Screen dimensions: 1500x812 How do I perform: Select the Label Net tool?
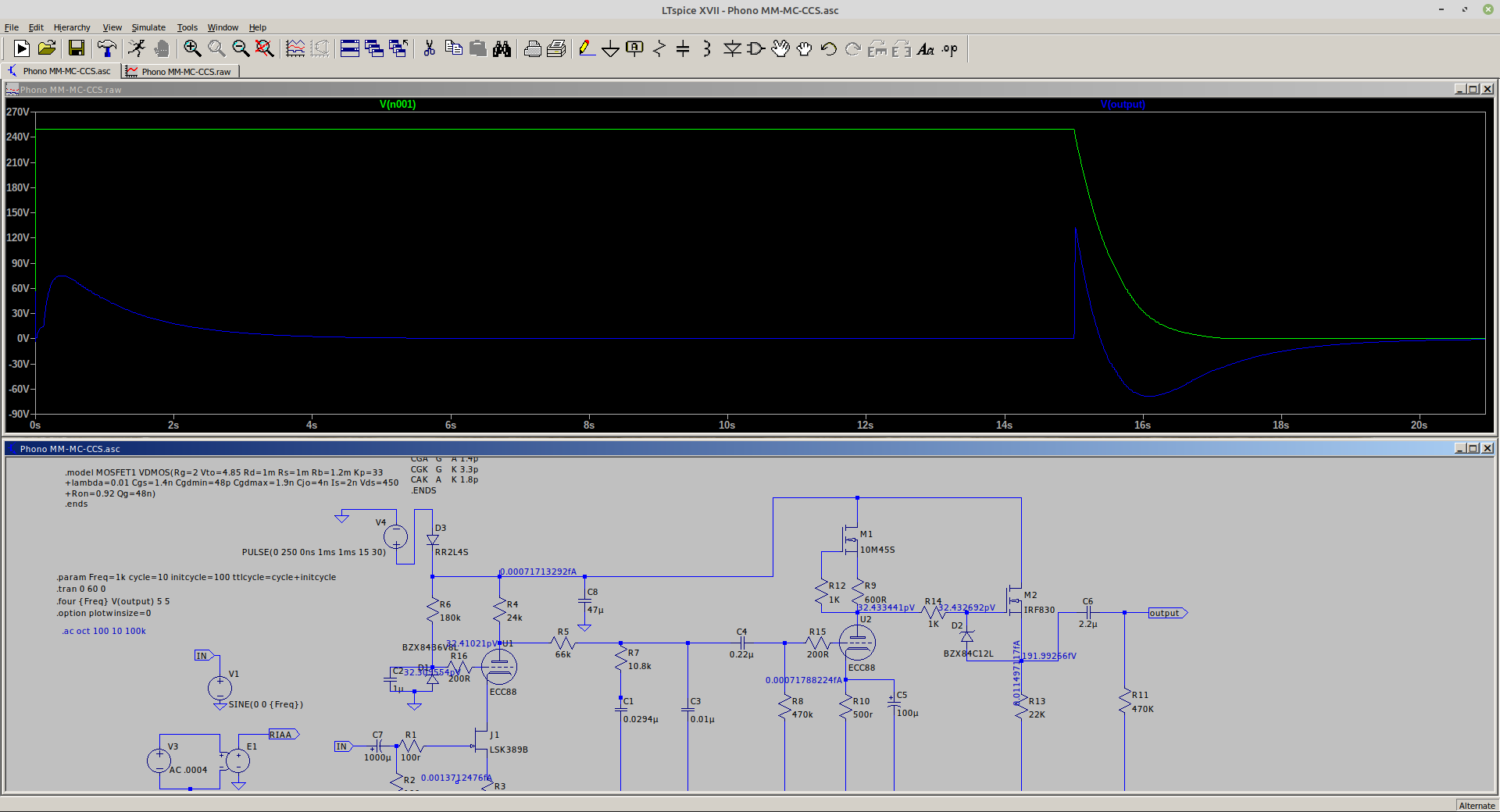[634, 48]
